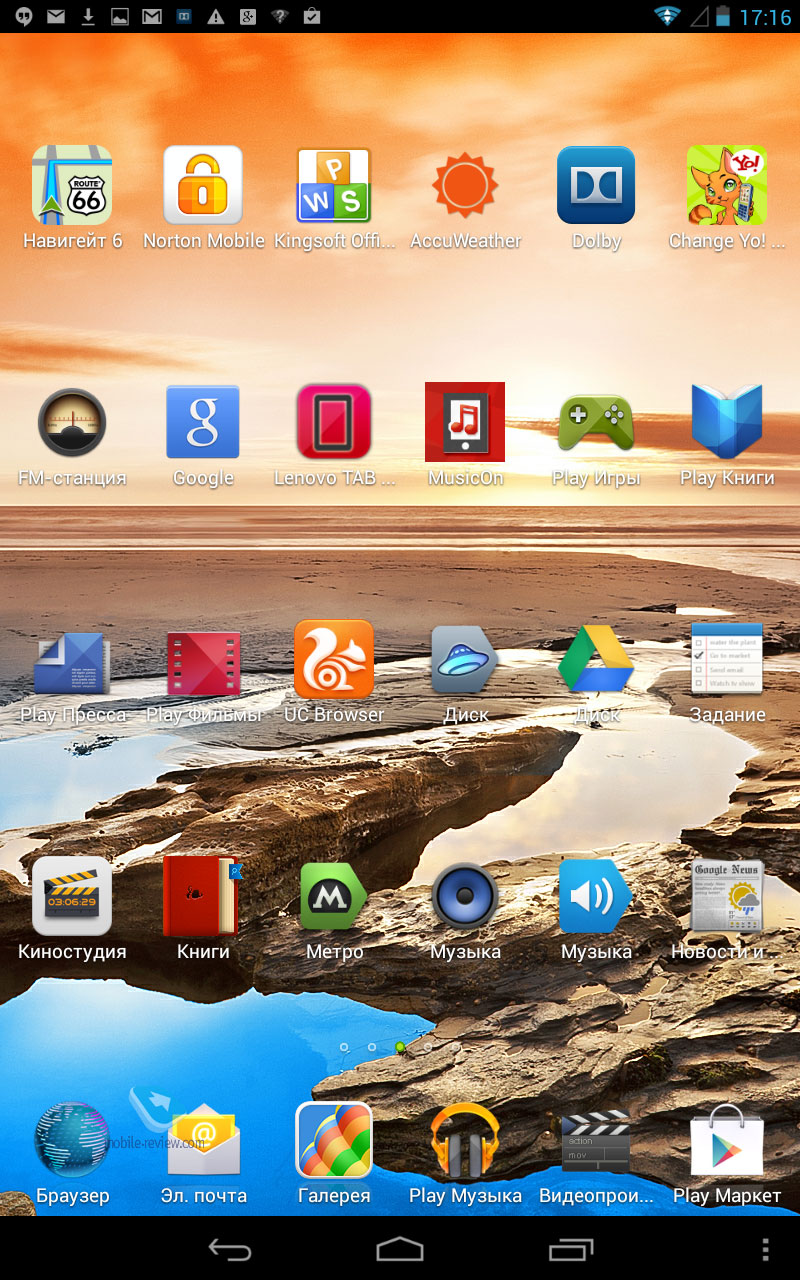
Task: Open the Навигейт 6 Route 66 app
Action: coord(72,186)
